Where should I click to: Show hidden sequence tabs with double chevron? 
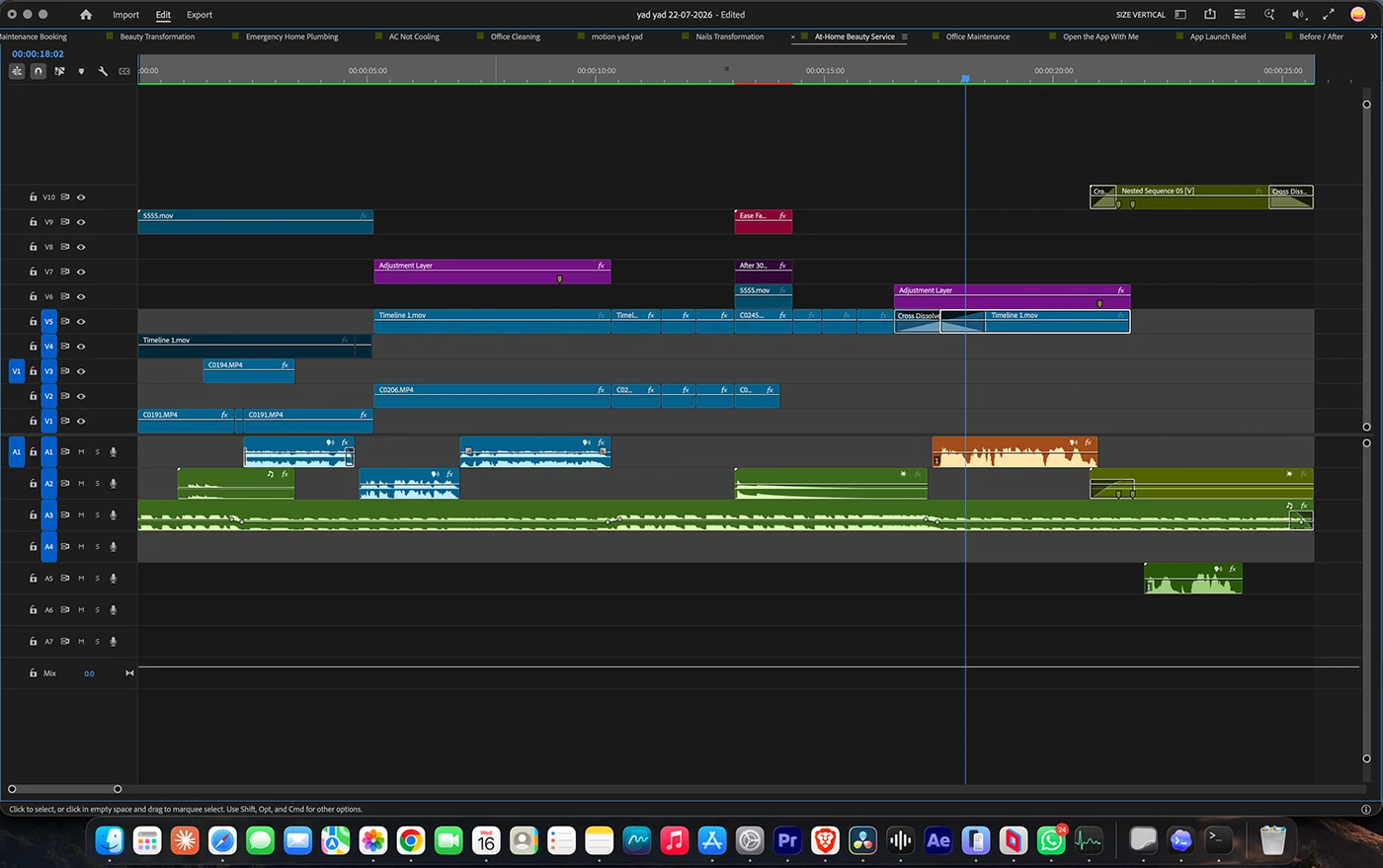click(x=1373, y=37)
